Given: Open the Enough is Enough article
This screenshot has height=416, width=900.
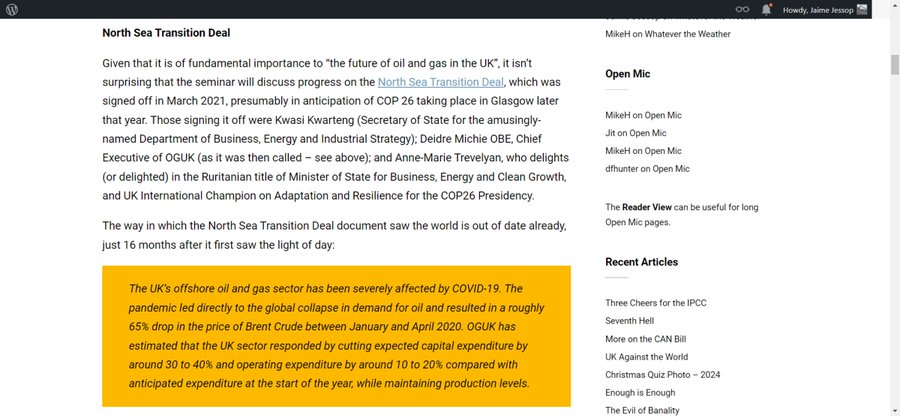Looking at the screenshot, I should pos(640,392).
